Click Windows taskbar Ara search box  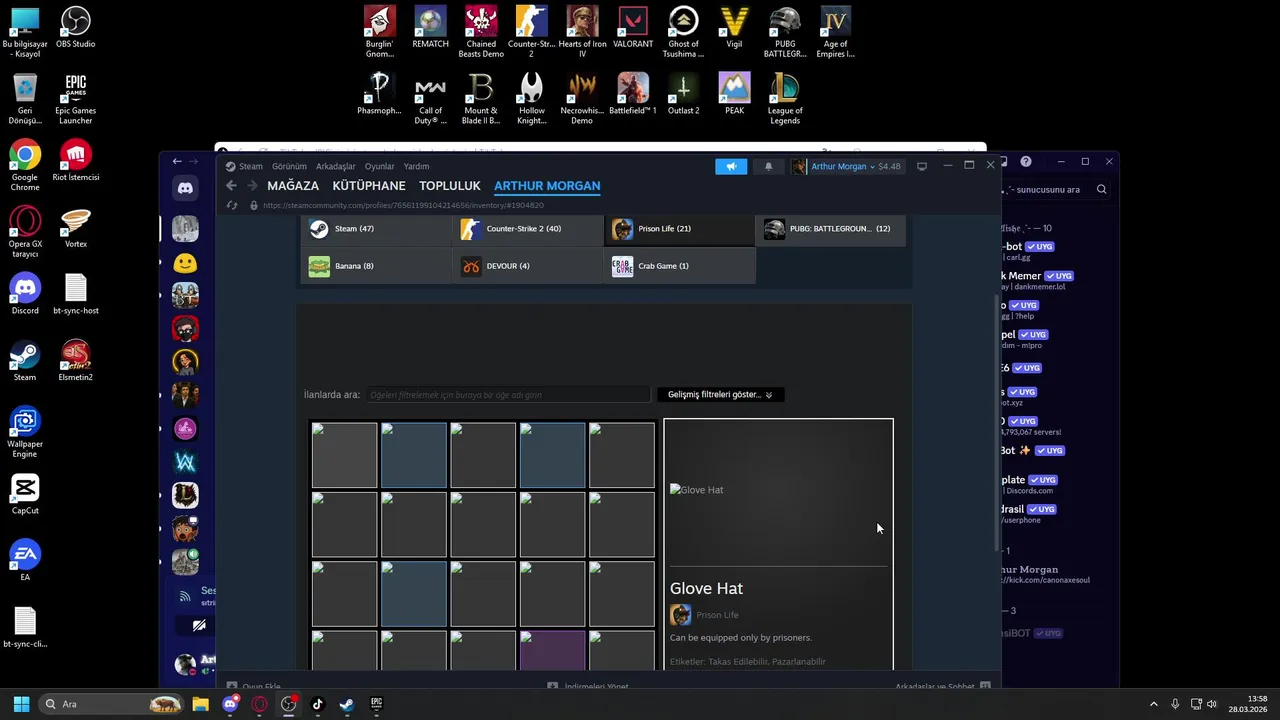point(111,704)
